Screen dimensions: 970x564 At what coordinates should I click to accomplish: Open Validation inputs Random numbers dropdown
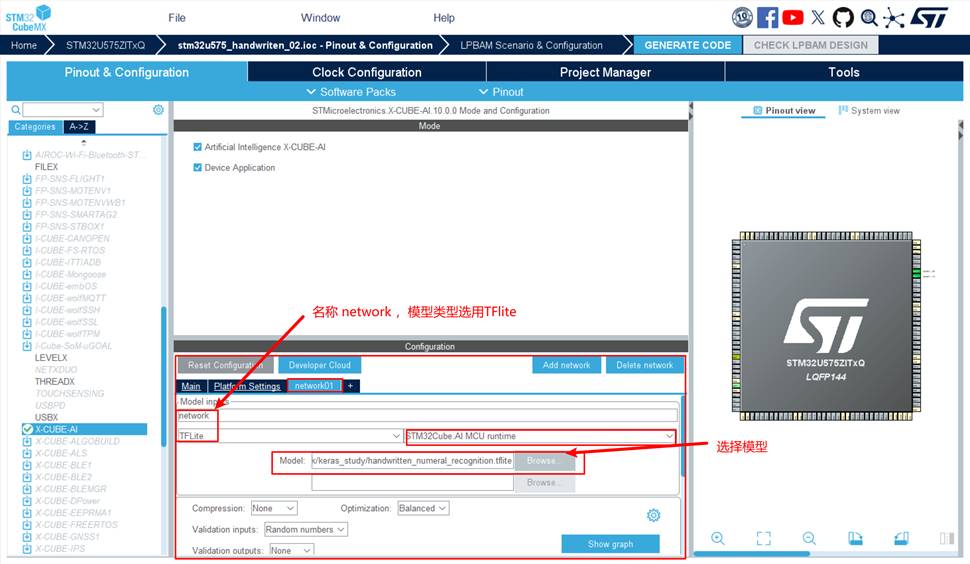coord(306,529)
